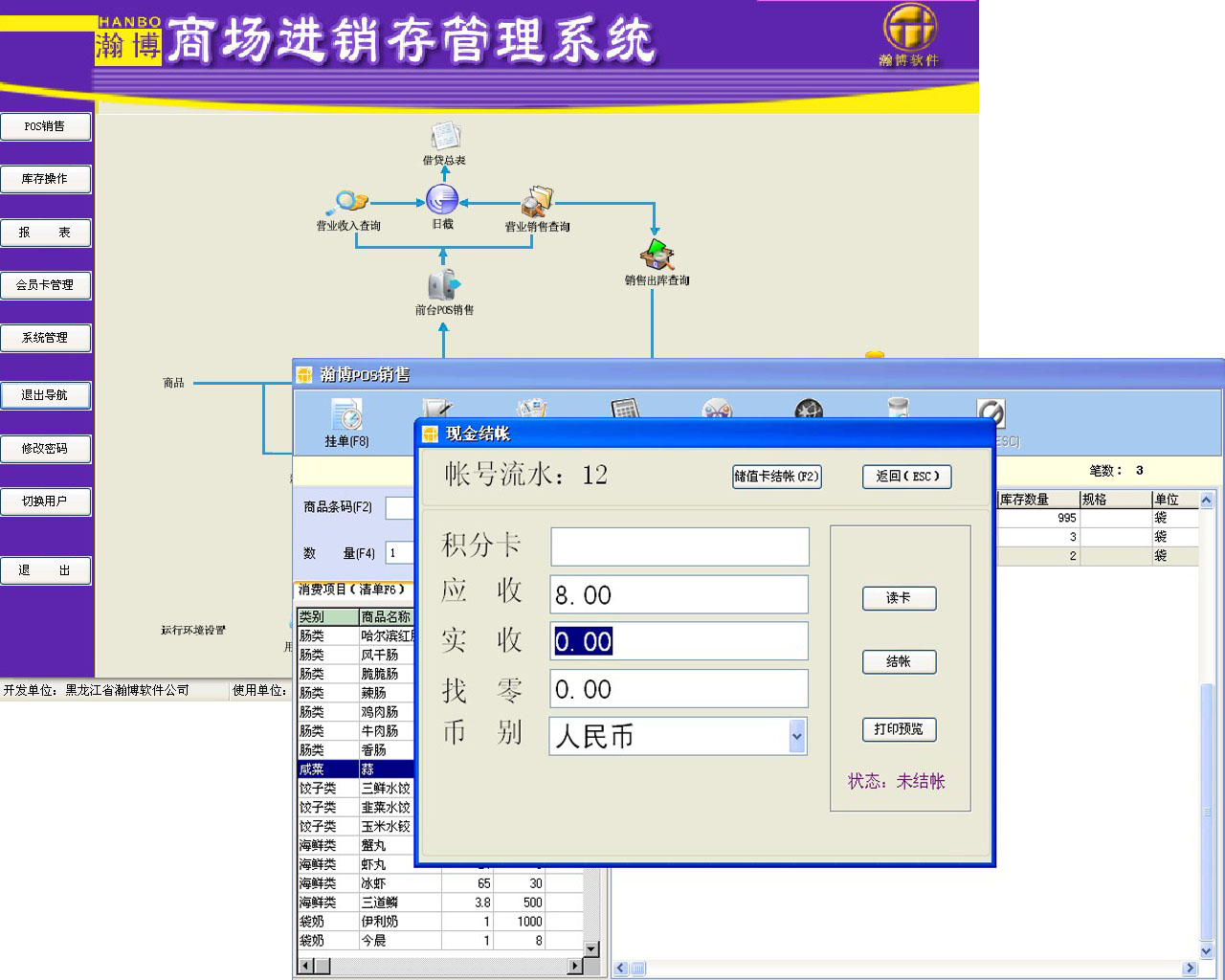1225x980 pixels.
Task: Open the 借贷总表 report icon
Action: [x=445, y=136]
